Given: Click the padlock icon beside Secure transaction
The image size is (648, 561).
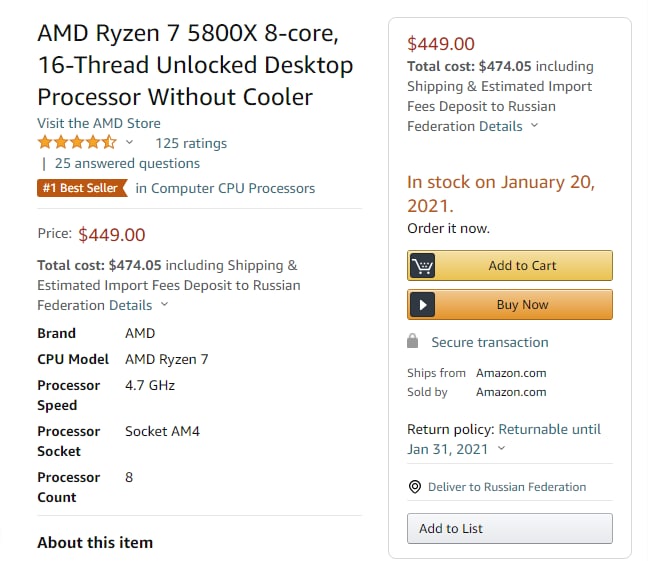Looking at the screenshot, I should point(412,341).
